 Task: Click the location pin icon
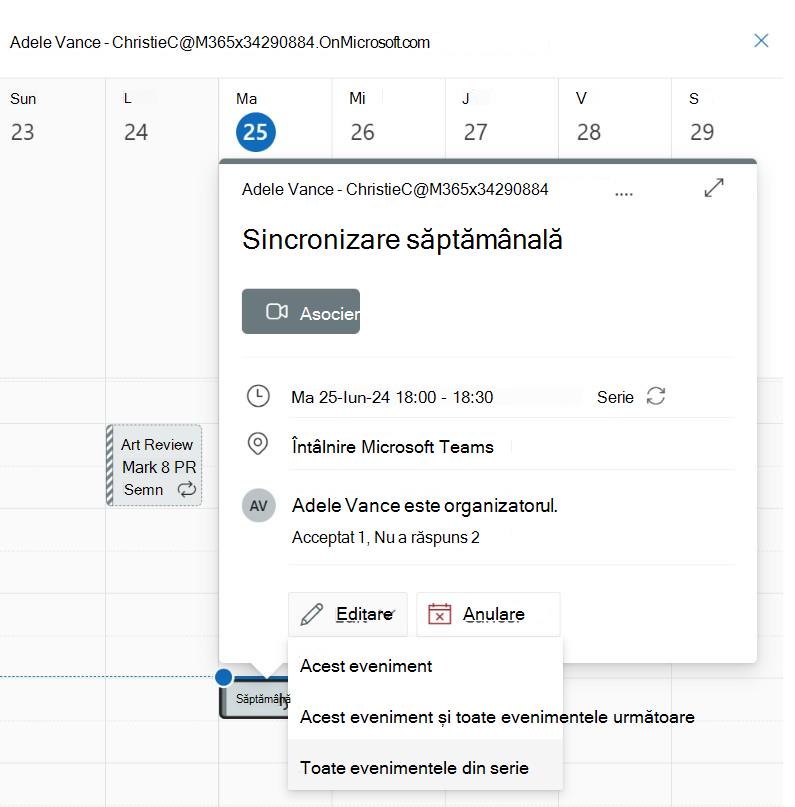click(x=258, y=444)
